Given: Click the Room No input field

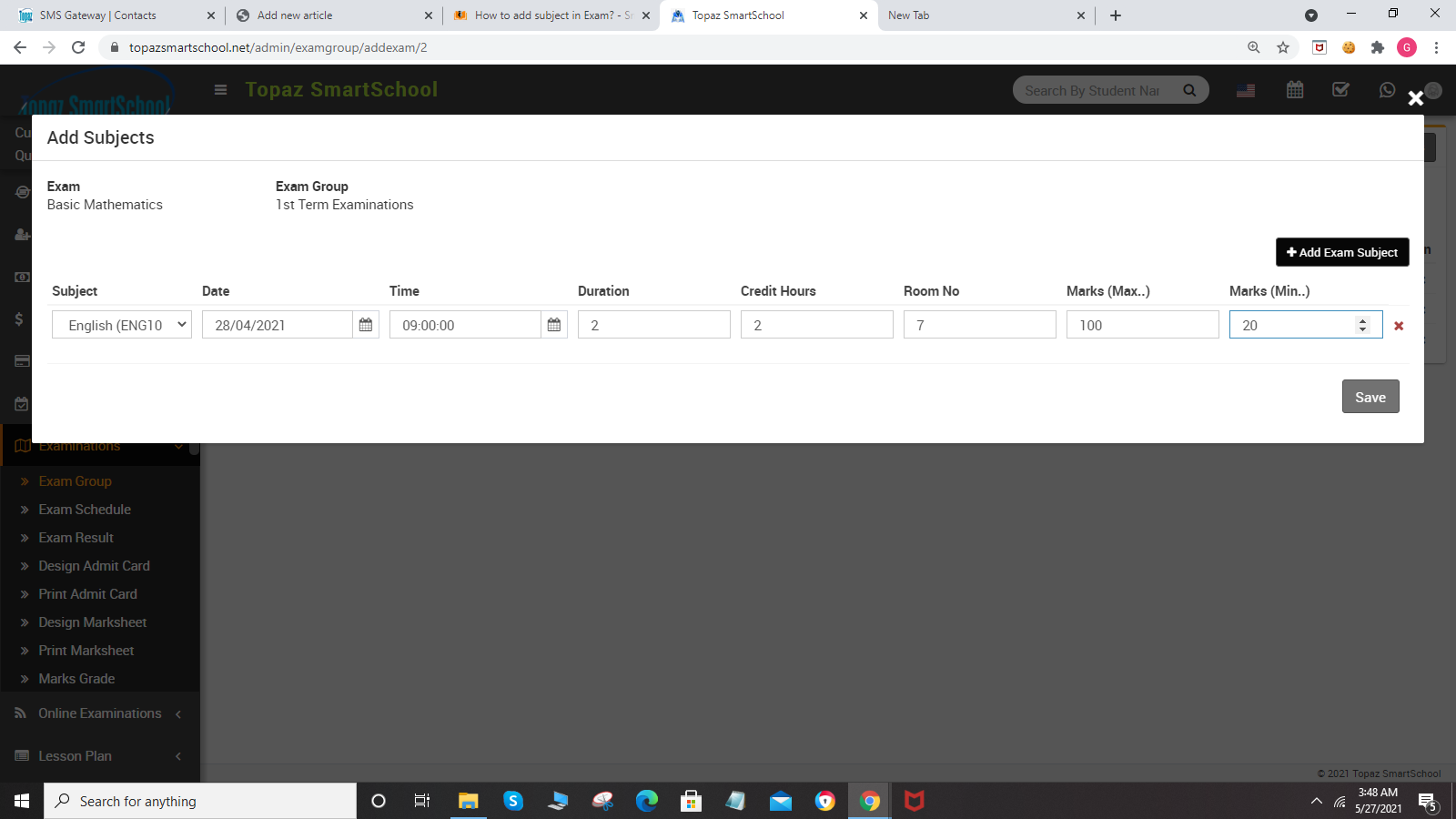Looking at the screenshot, I should coord(979,325).
